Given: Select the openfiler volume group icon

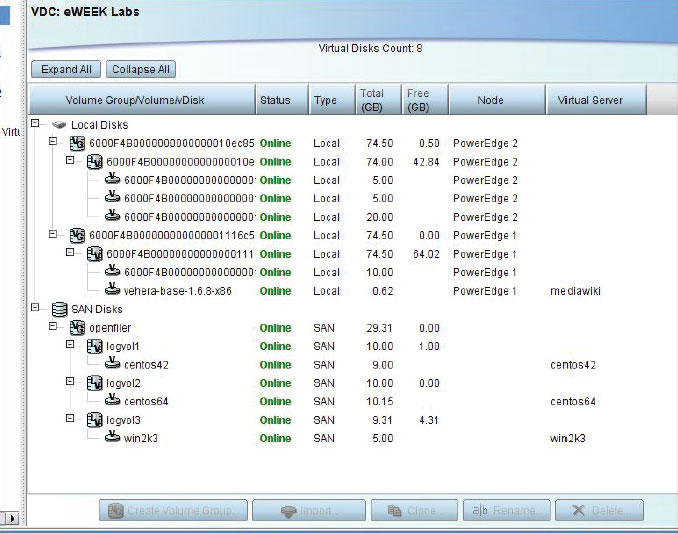Looking at the screenshot, I should pos(77,328).
